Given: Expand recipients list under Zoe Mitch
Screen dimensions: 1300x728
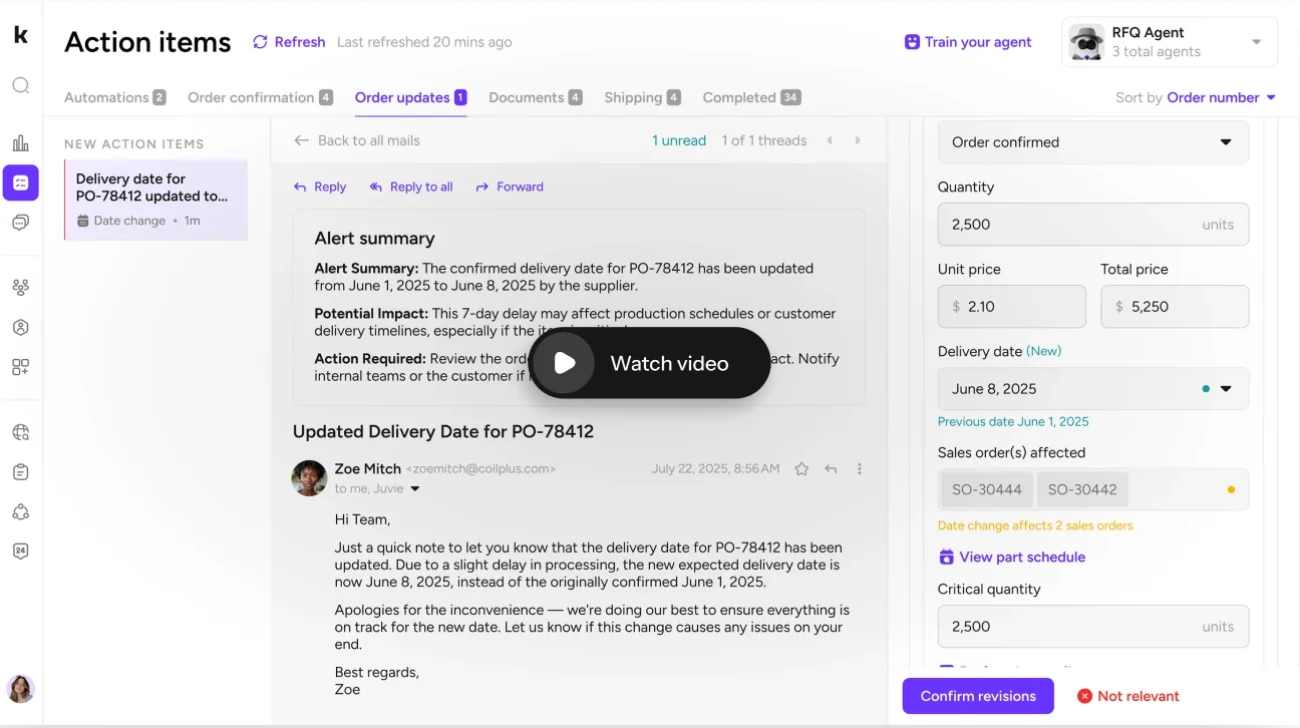Looking at the screenshot, I should [415, 489].
